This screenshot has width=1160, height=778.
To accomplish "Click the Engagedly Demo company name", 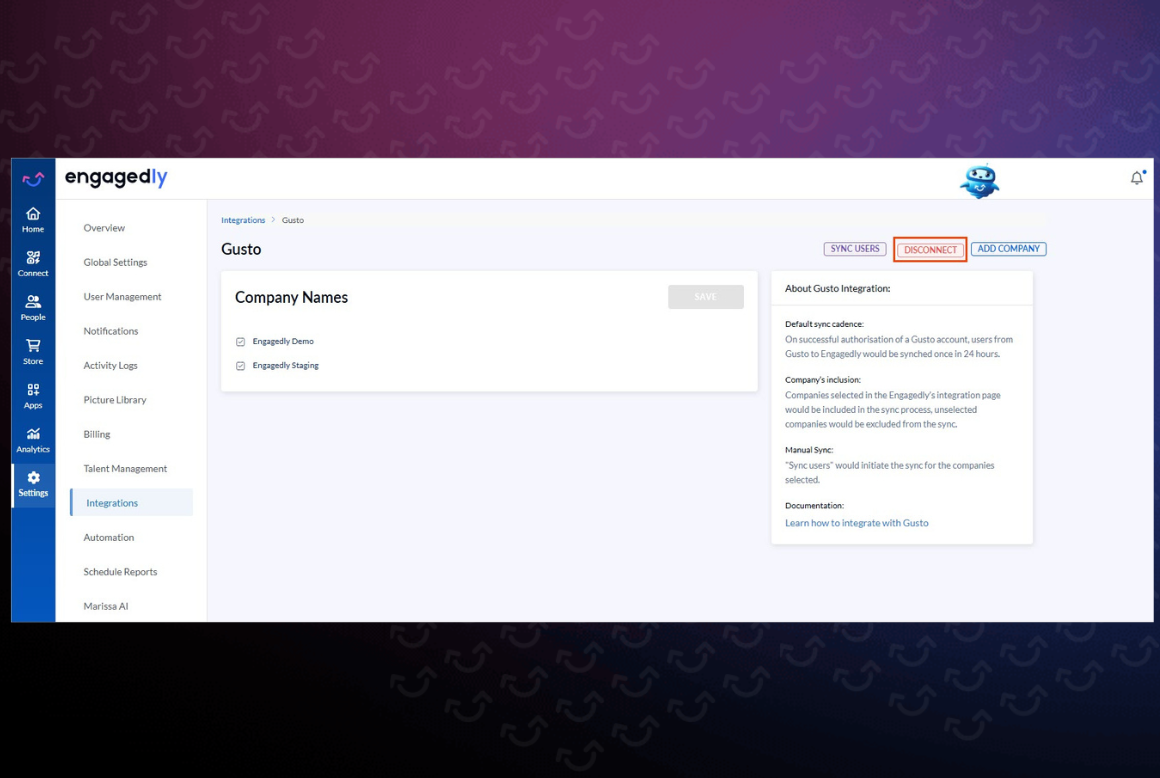I will [283, 342].
